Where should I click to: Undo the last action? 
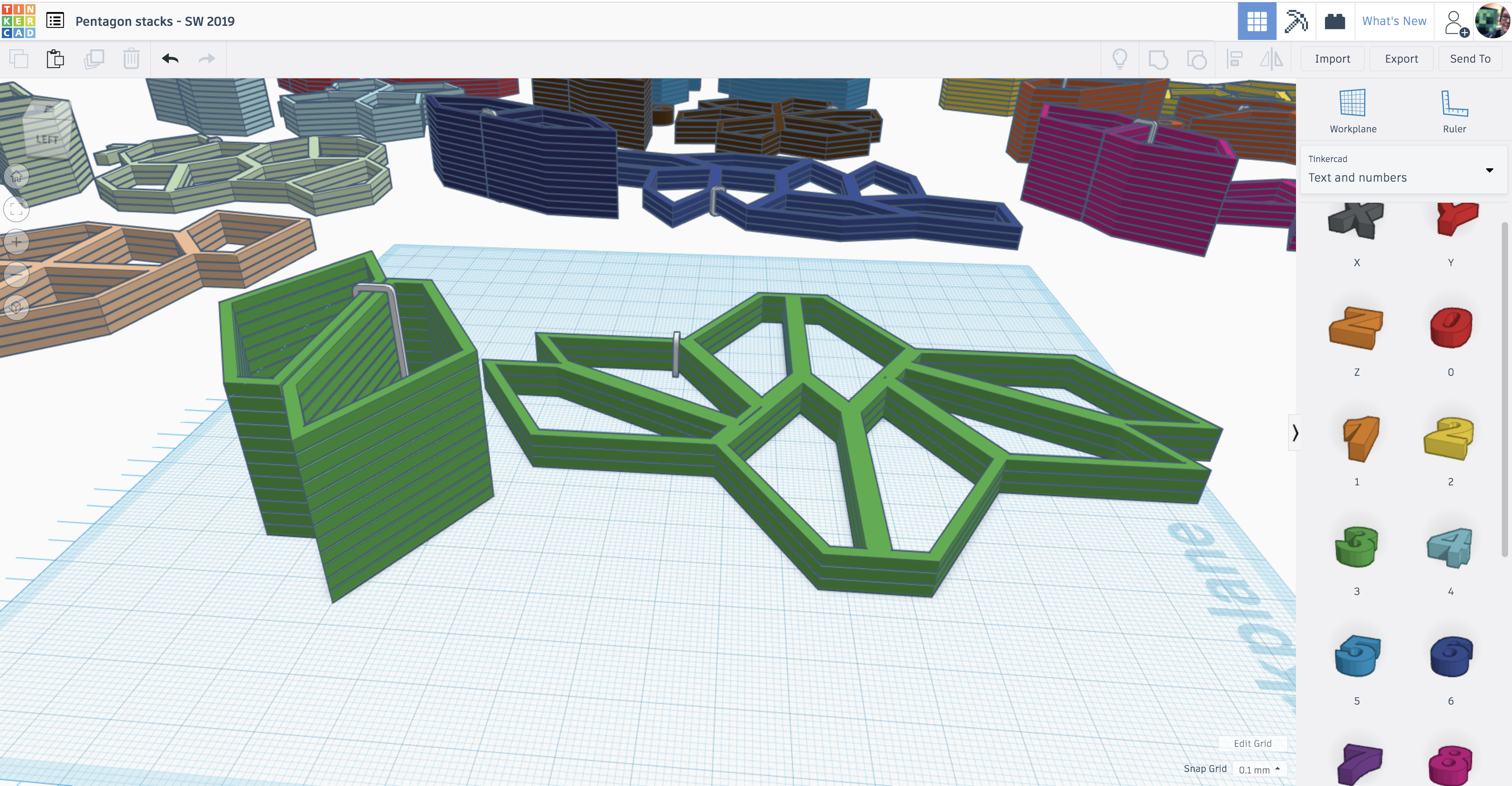(170, 59)
